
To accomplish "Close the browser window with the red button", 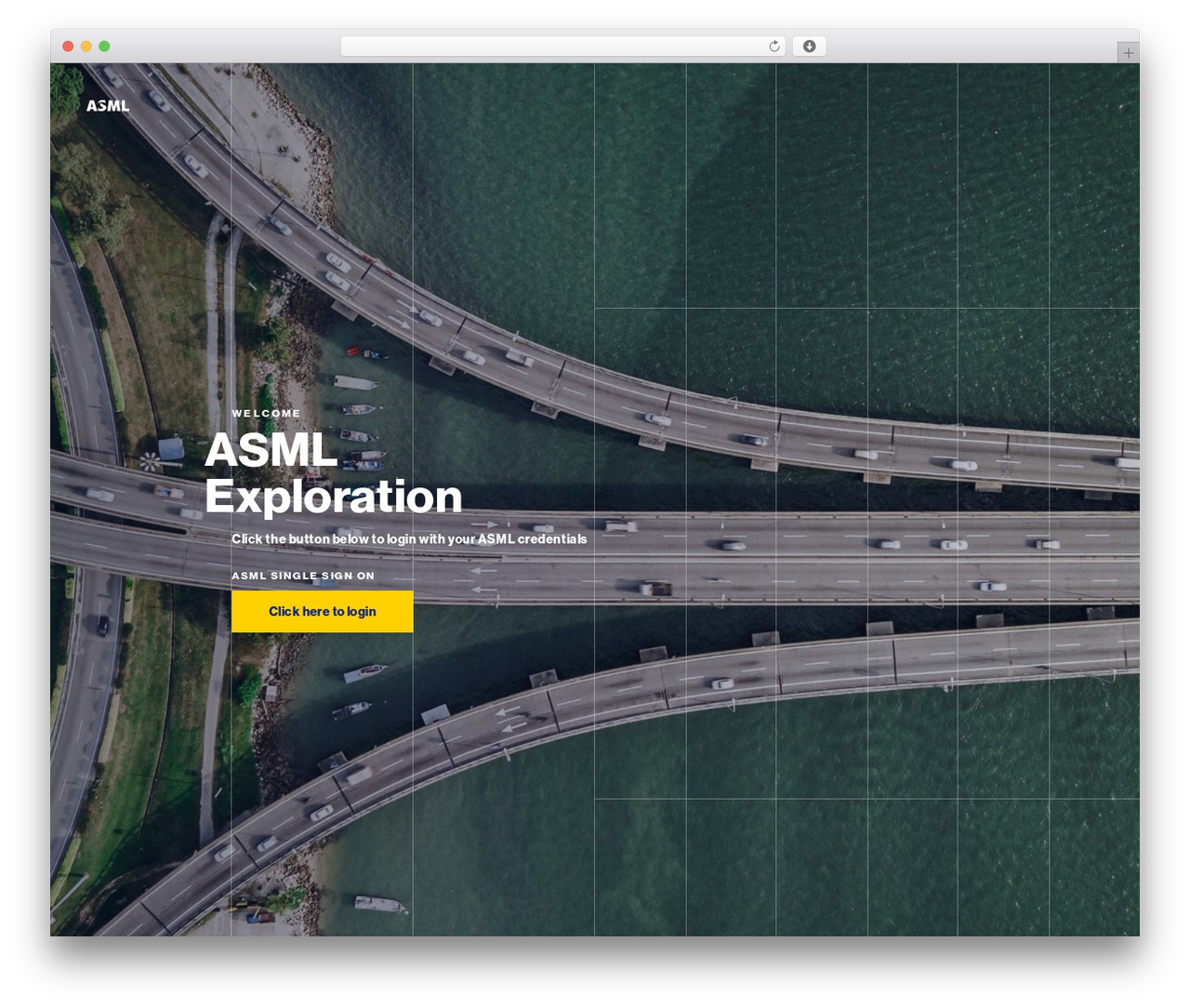I will [x=68, y=46].
